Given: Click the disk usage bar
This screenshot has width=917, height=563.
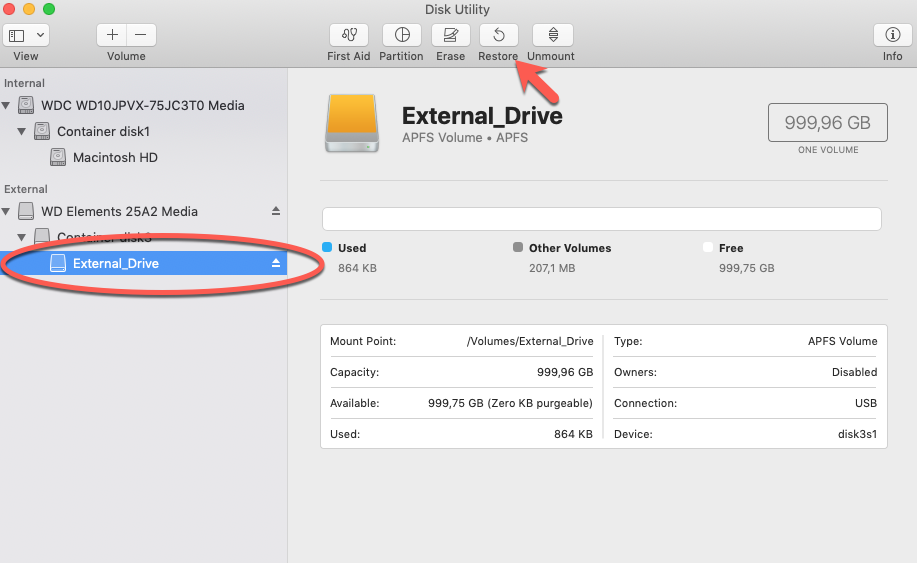Looking at the screenshot, I should pos(602,219).
